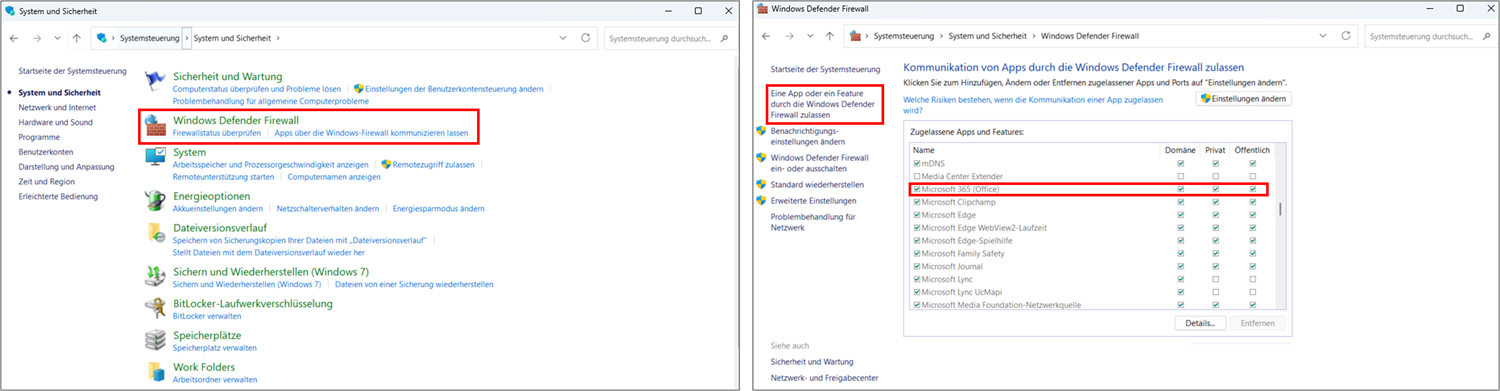Screen dimensions: 1500x391
Task: Click the Einstellungen ändern button
Action: point(1243,99)
